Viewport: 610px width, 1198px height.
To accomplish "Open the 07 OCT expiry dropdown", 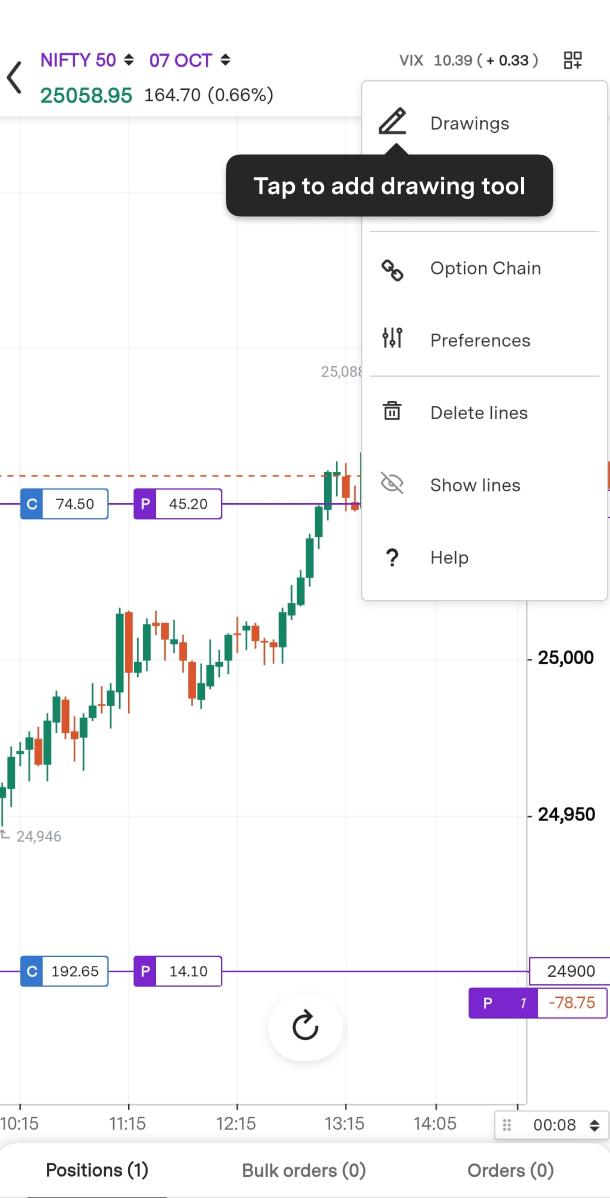I will pyautogui.click(x=190, y=60).
